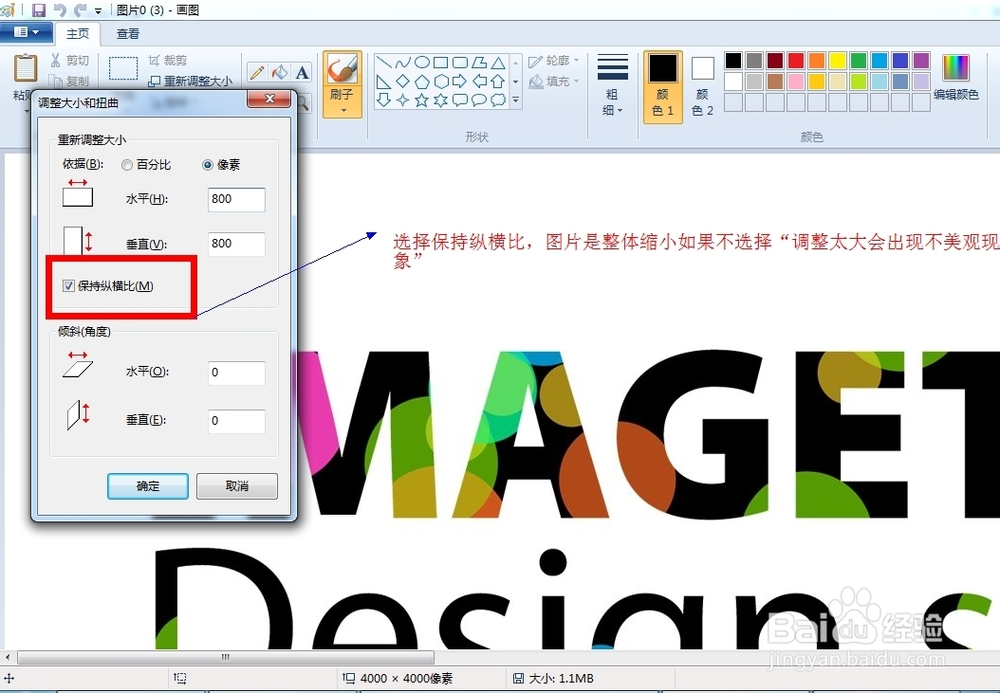Image resolution: width=1000 pixels, height=693 pixels.
Task: Open the 填充 fill dropdown
Action: 554,81
